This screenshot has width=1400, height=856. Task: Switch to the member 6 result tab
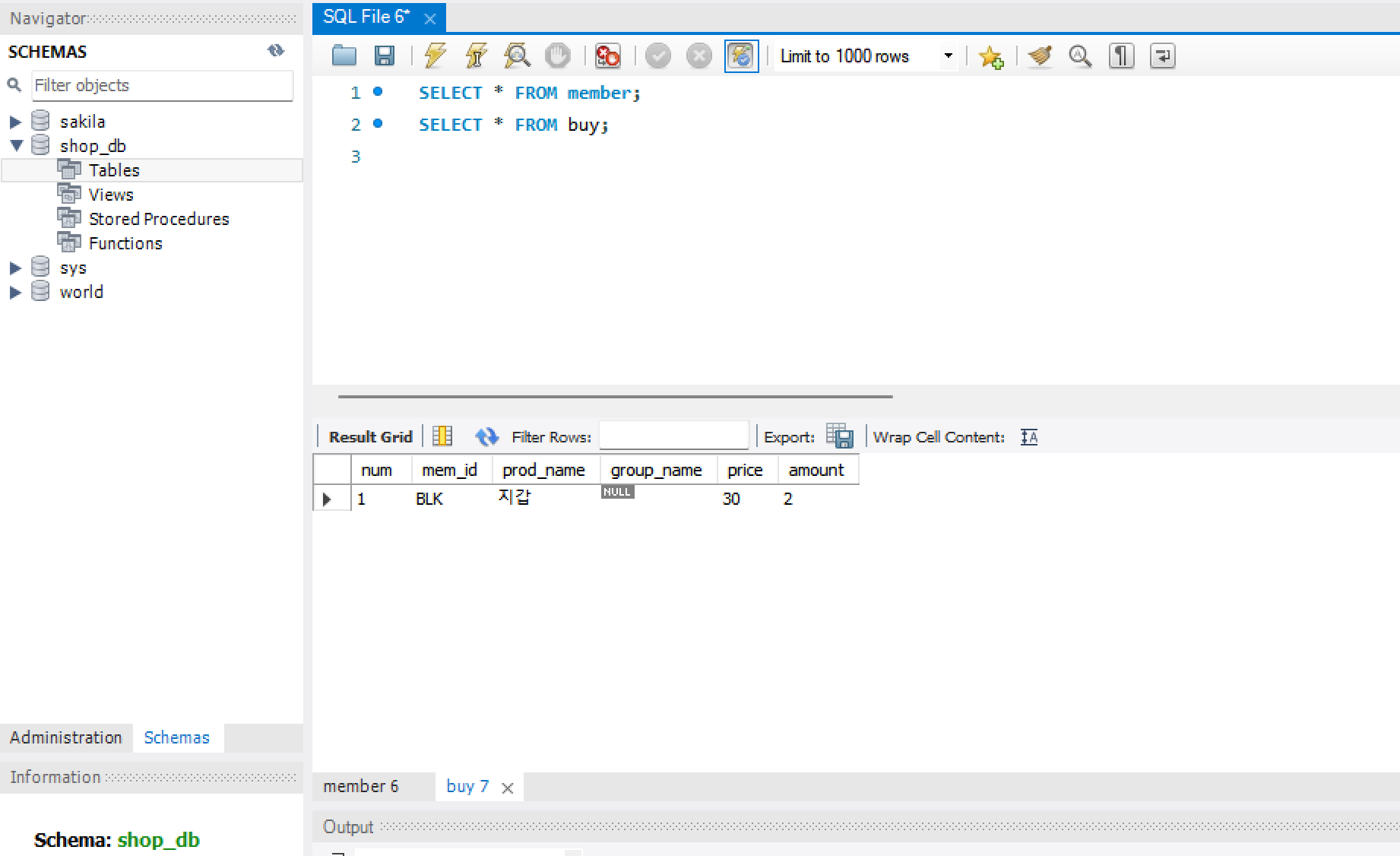(360, 786)
